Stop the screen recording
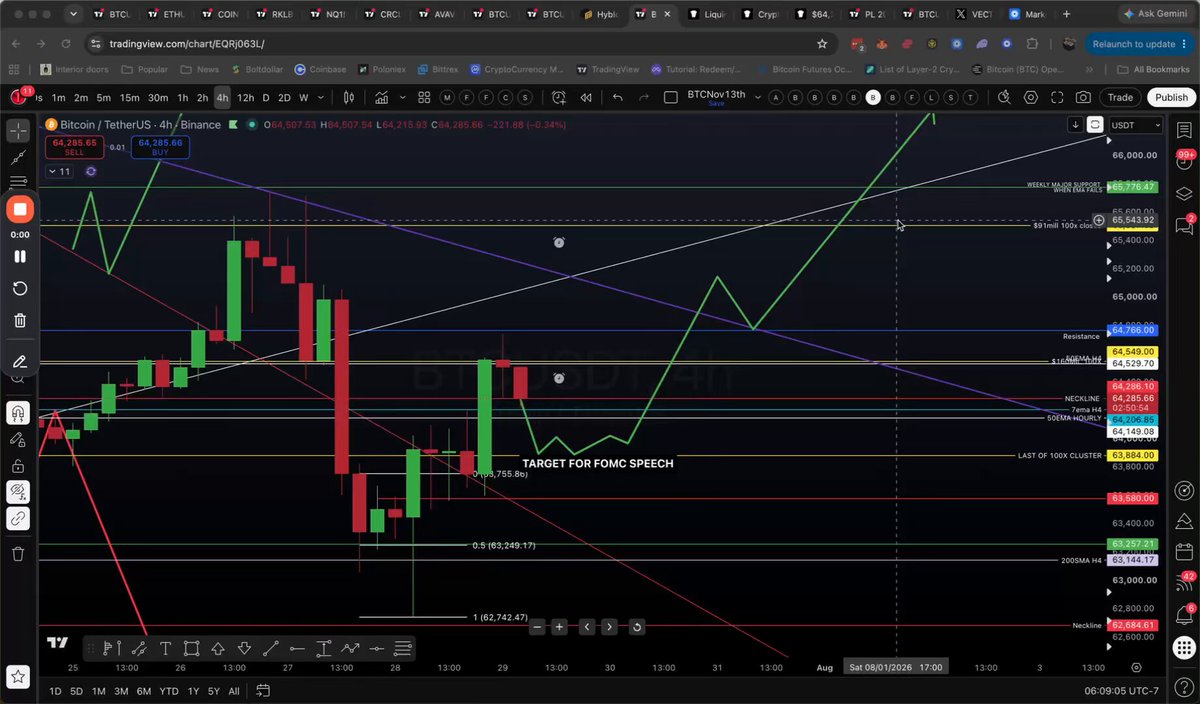Viewport: 1200px width, 704px height. coord(20,209)
